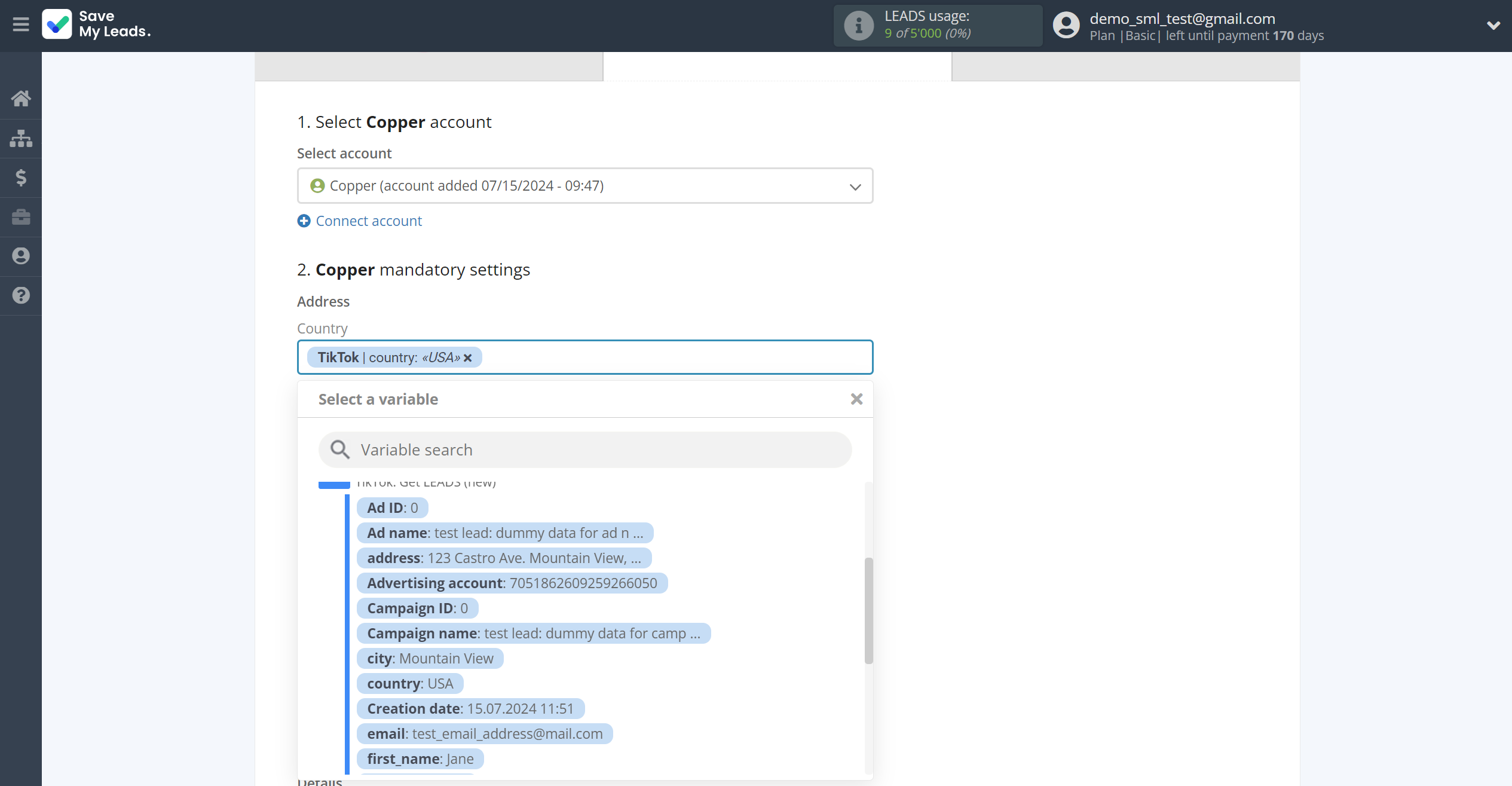
Task: Select the Advertising account variable
Action: point(512,583)
